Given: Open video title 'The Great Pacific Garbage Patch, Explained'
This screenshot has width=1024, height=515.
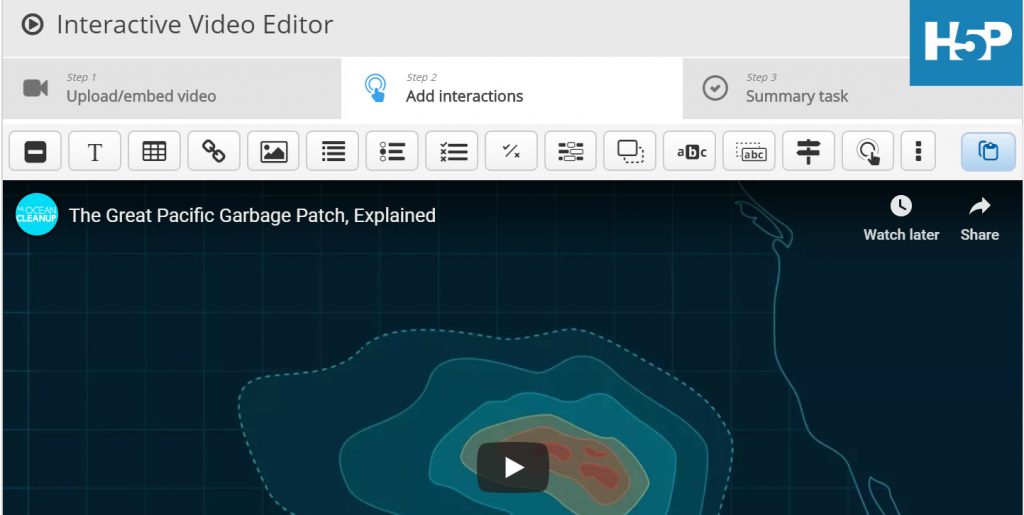Looking at the screenshot, I should [x=252, y=215].
